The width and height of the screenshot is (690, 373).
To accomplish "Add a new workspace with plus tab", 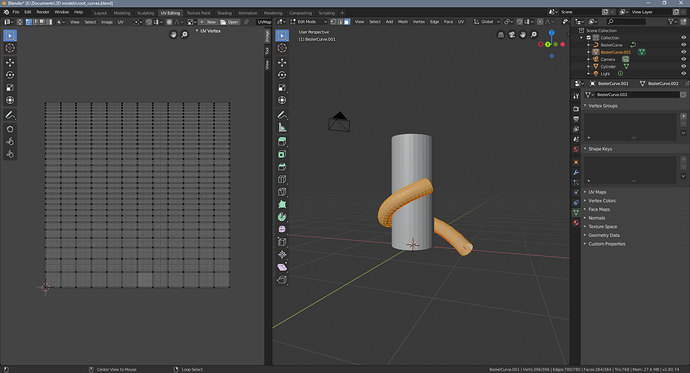I will [342, 13].
